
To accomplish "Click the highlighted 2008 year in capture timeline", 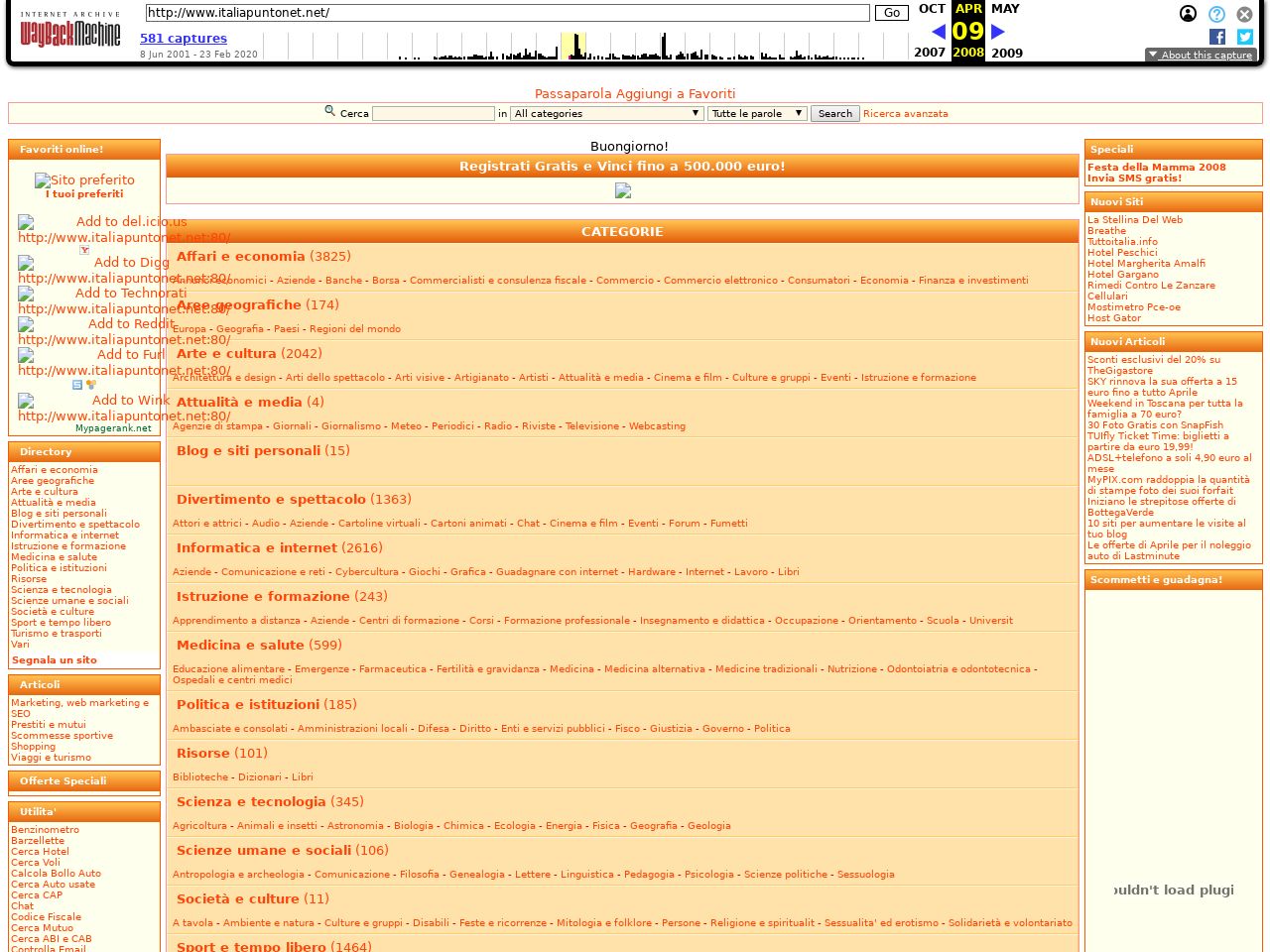I will 967,53.
